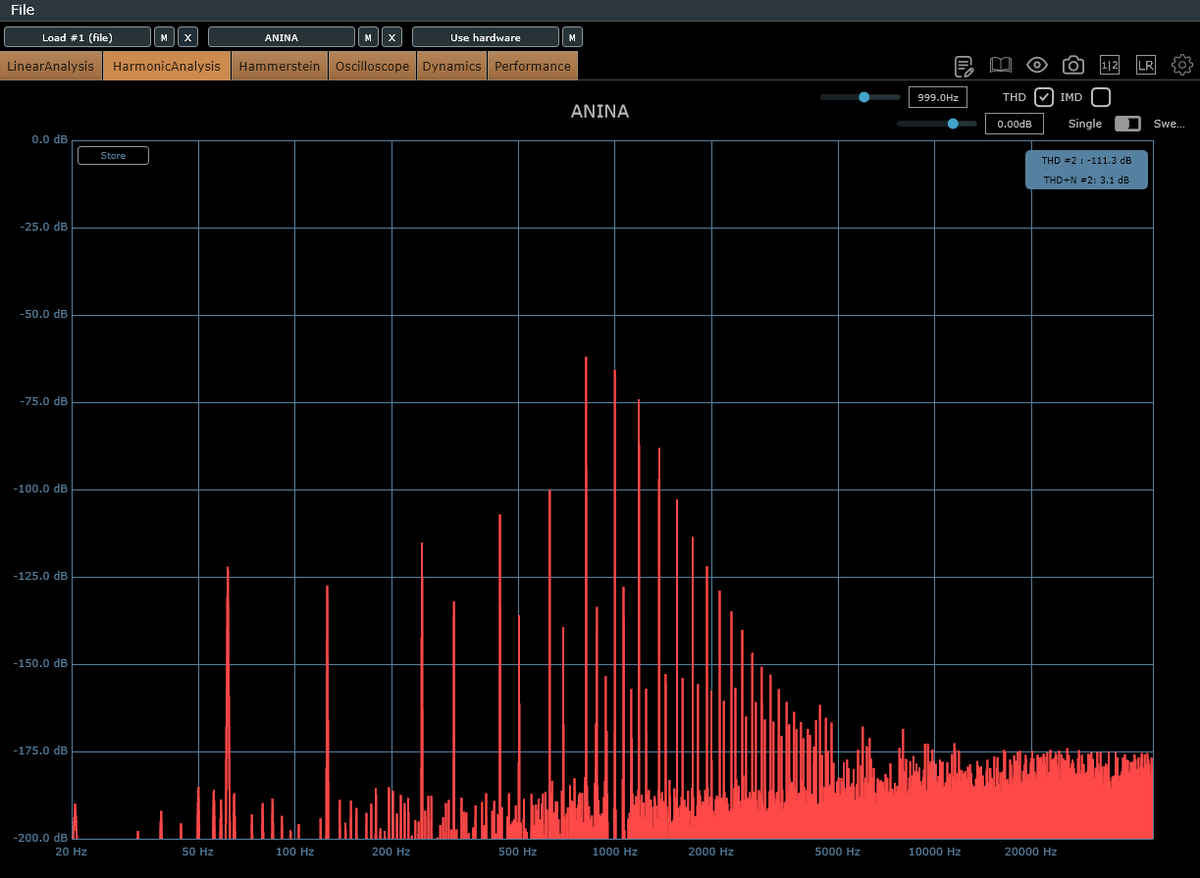This screenshot has height=878, width=1200.
Task: Click the level dB slider handle
Action: coord(953,124)
